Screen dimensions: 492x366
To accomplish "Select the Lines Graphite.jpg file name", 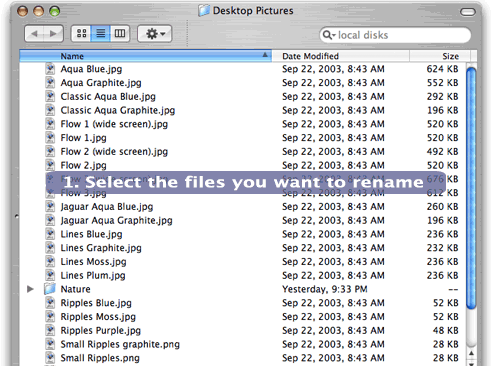I will point(101,248).
